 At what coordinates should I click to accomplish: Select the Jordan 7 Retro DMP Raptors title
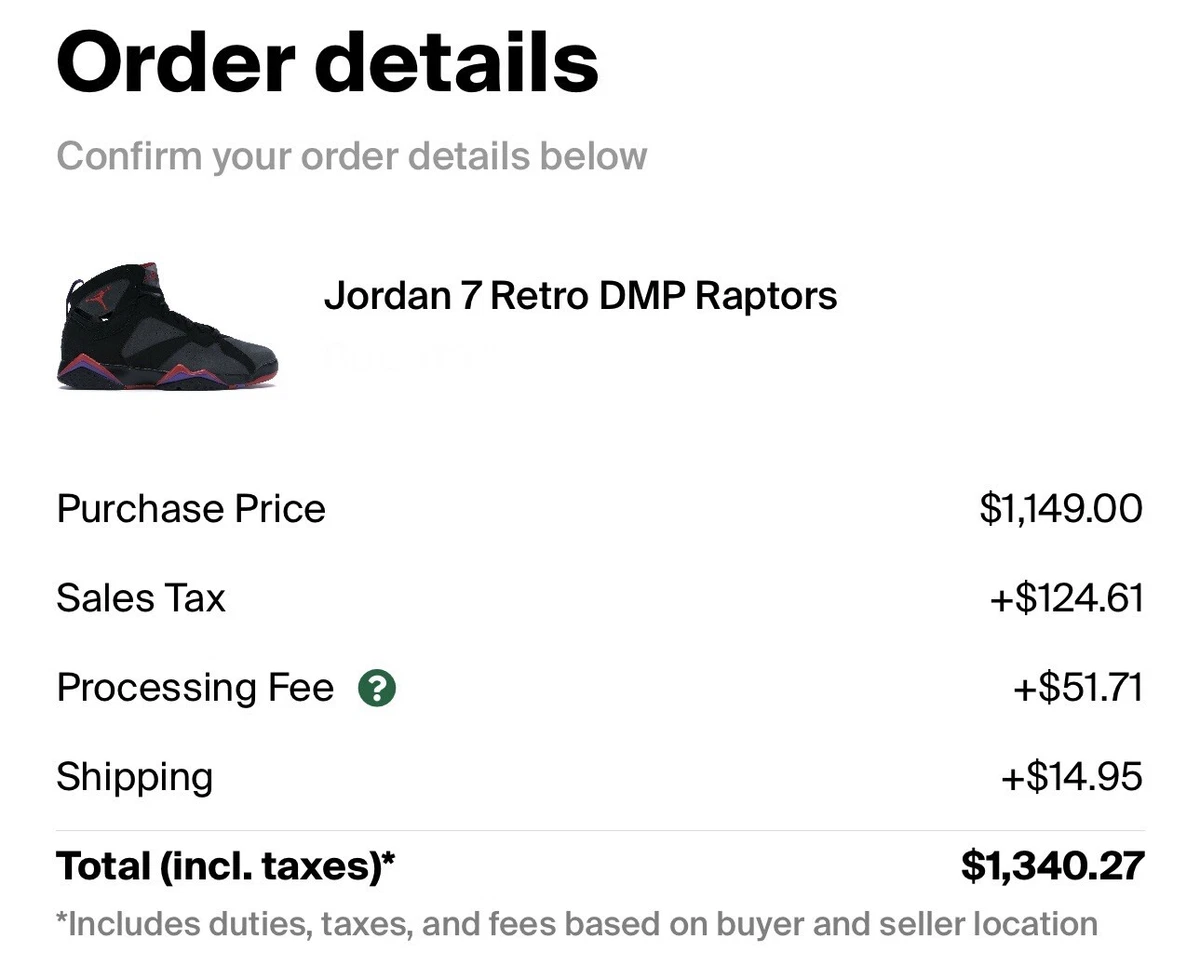pos(580,296)
